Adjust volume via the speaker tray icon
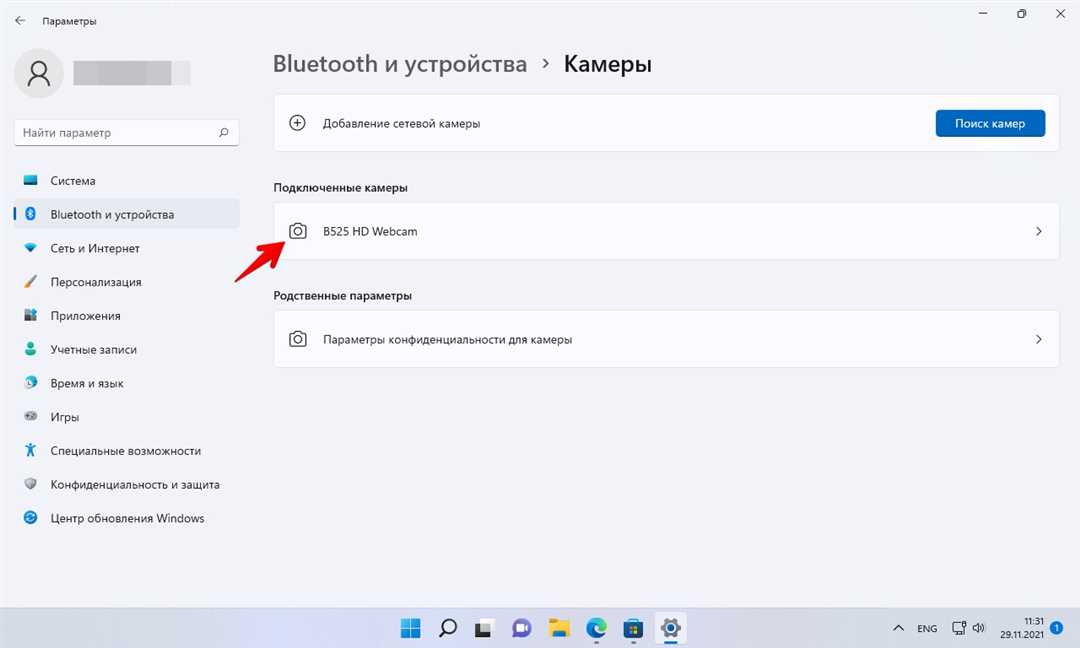Screen dimensions: 1080x648 (978, 628)
